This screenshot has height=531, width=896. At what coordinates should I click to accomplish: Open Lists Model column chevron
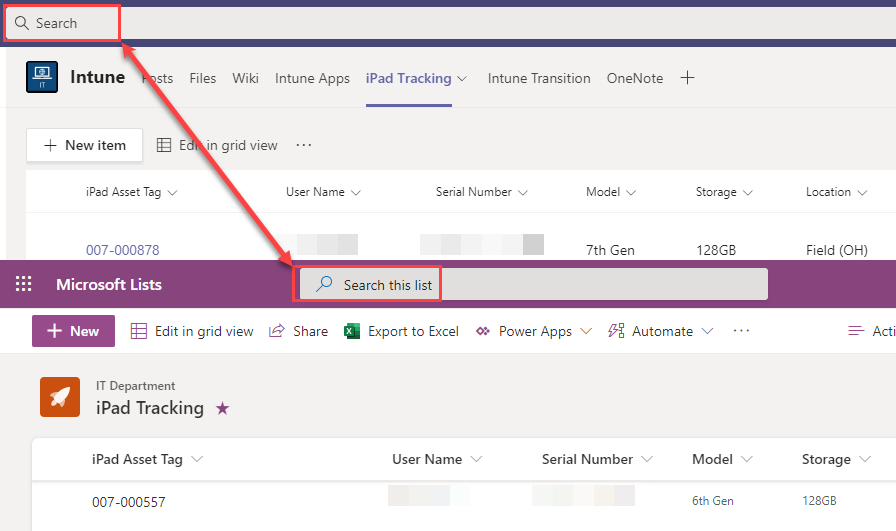[746, 459]
